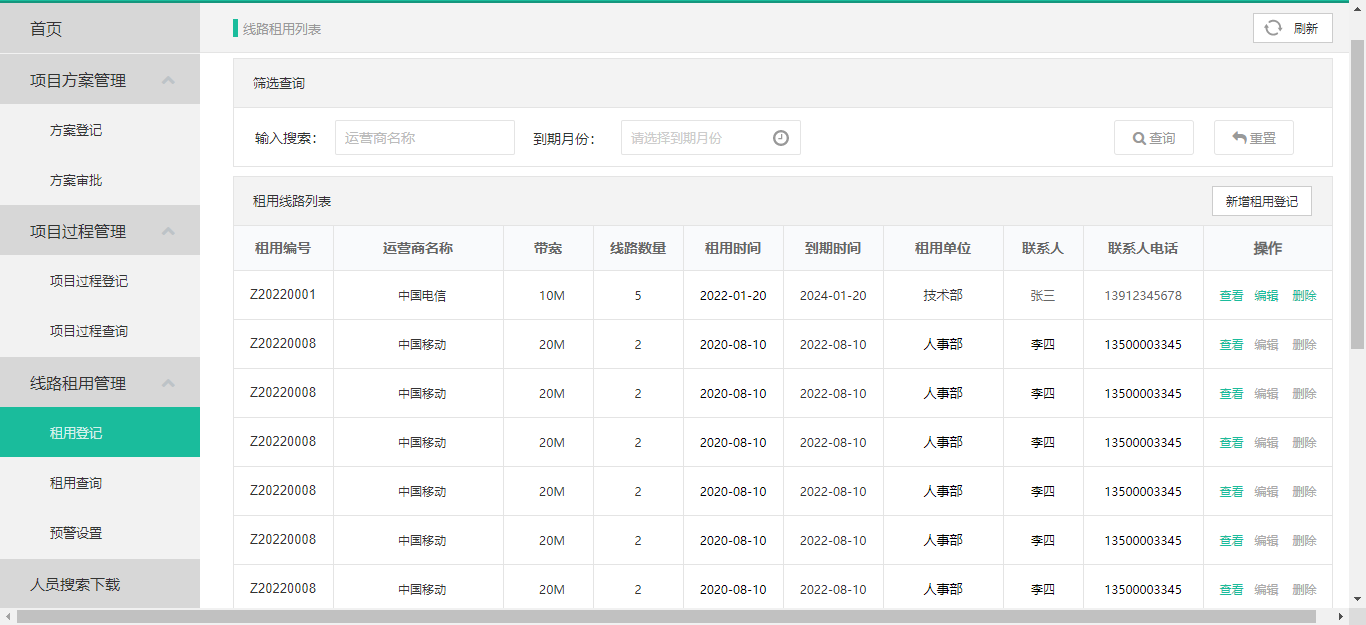The image size is (1366, 625).
Task: Reset filters with the 重置 arrow button
Action: pos(1253,138)
